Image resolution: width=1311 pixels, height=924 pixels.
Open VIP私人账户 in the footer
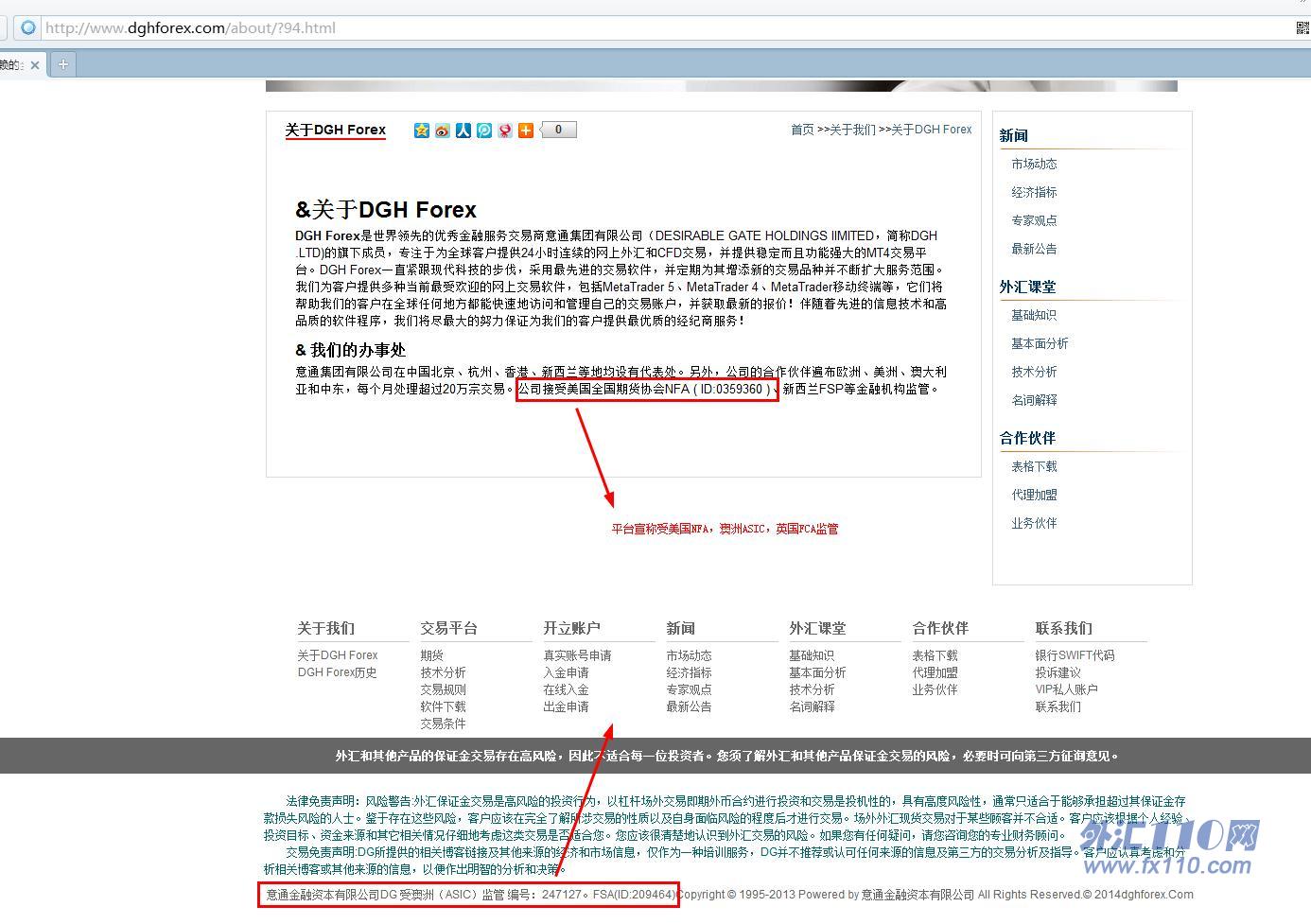[1067, 689]
